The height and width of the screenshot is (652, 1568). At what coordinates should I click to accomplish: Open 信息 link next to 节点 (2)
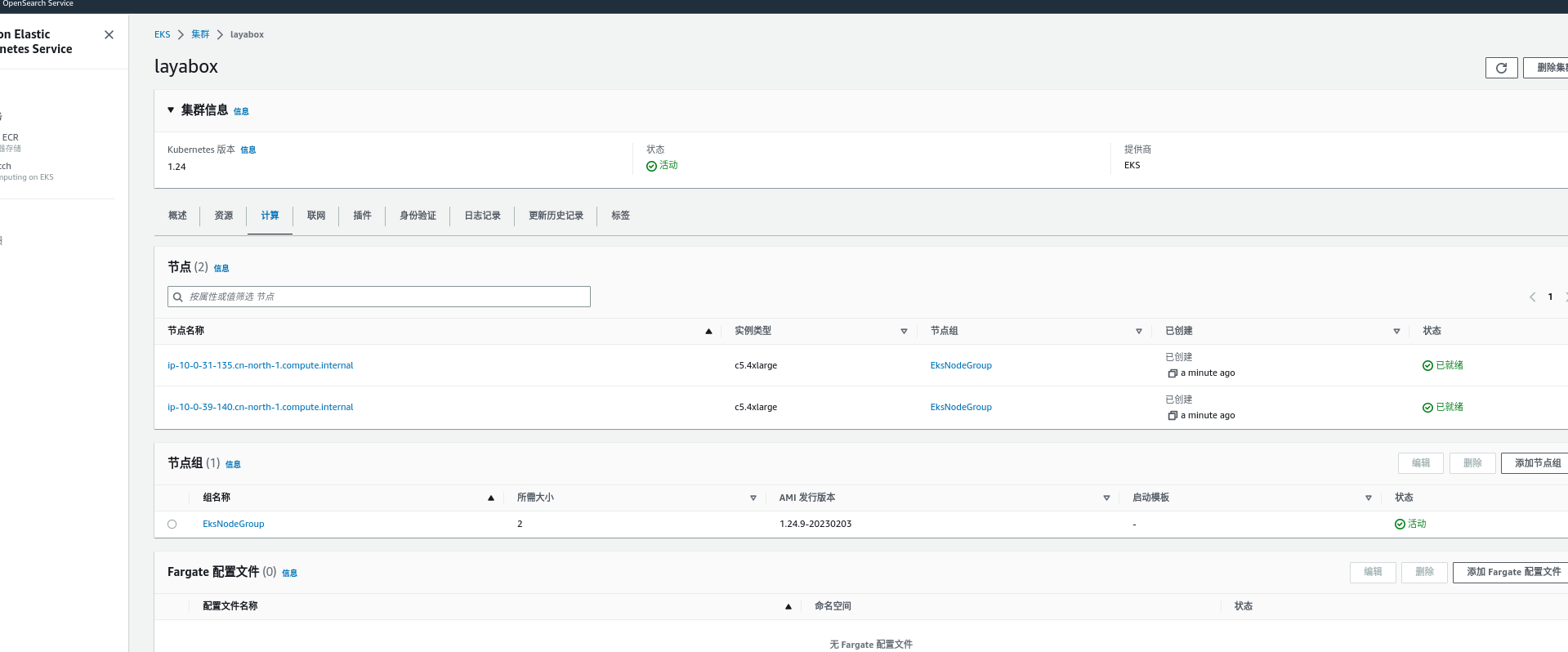pos(221,268)
